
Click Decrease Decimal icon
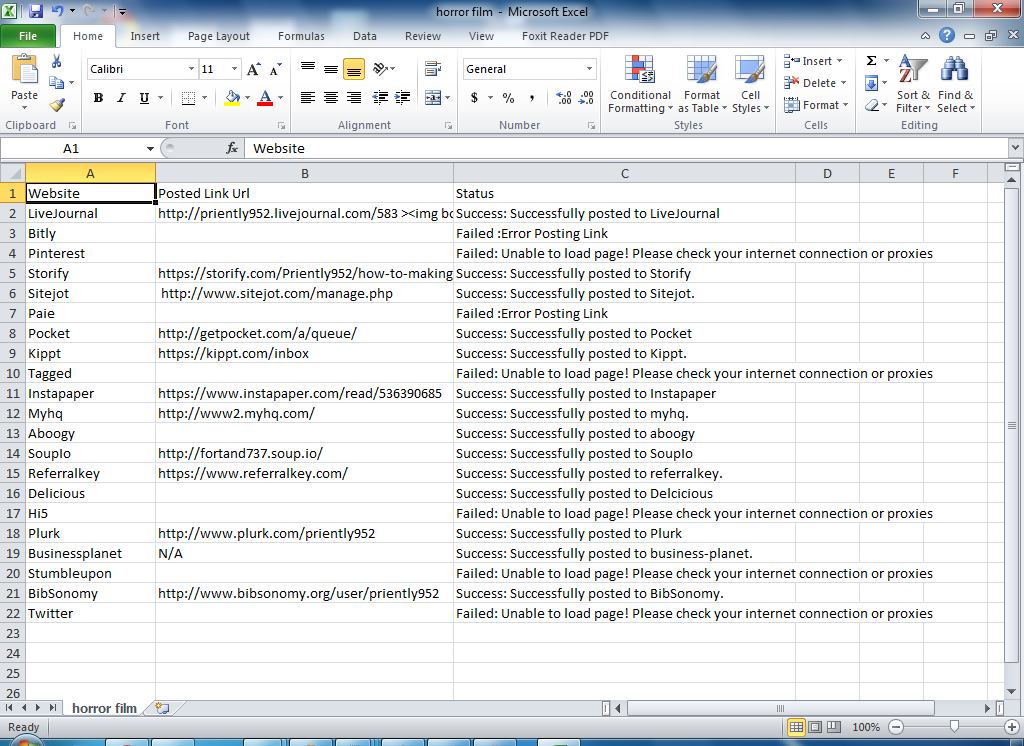click(586, 97)
